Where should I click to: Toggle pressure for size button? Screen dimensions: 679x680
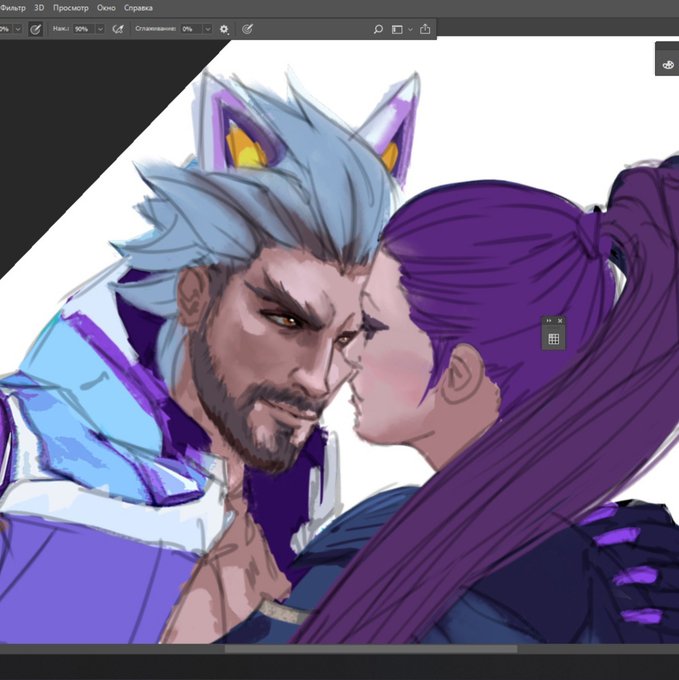pyautogui.click(x=247, y=29)
